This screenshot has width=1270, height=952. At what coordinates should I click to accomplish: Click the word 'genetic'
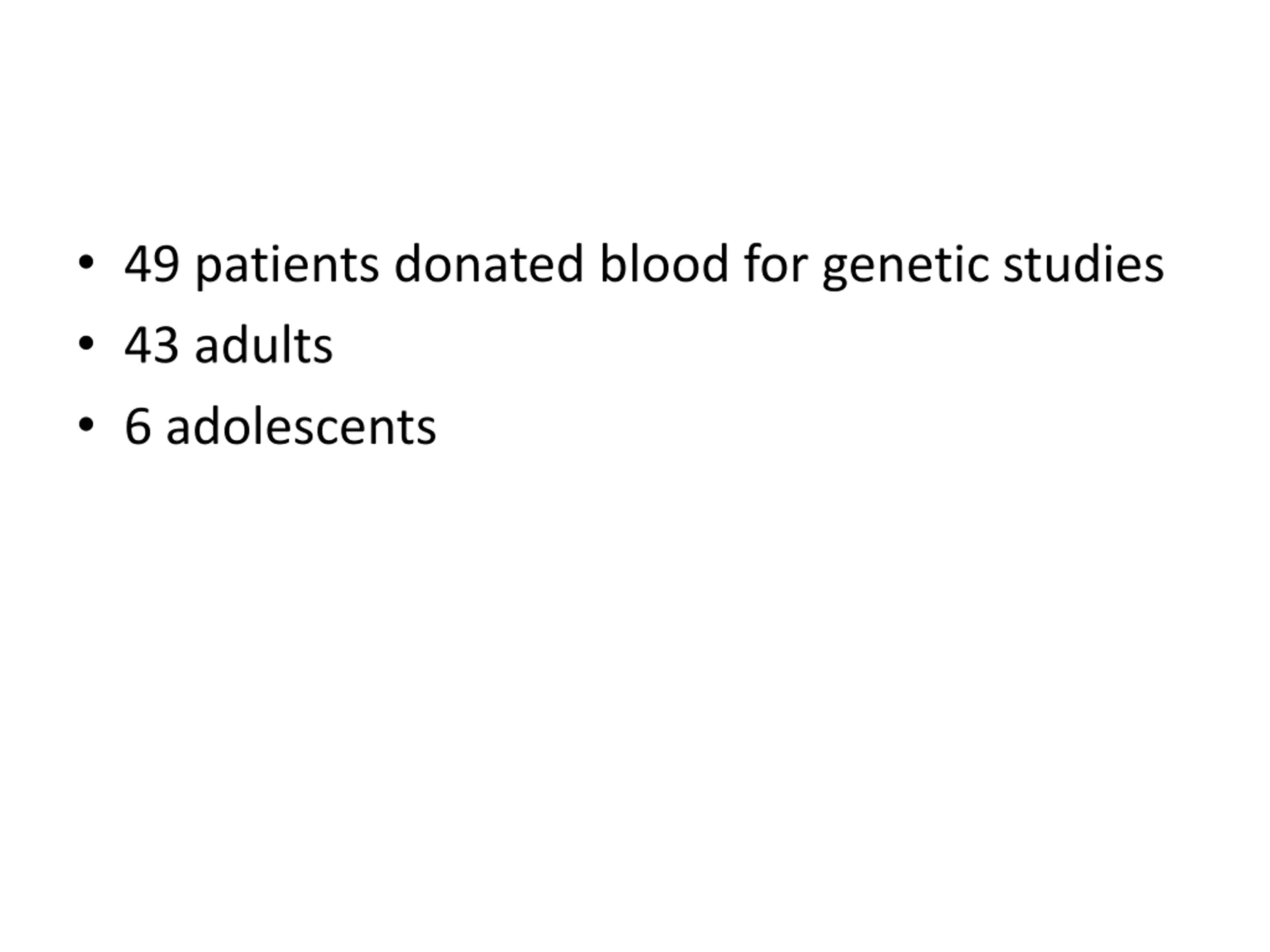pyautogui.click(x=906, y=266)
